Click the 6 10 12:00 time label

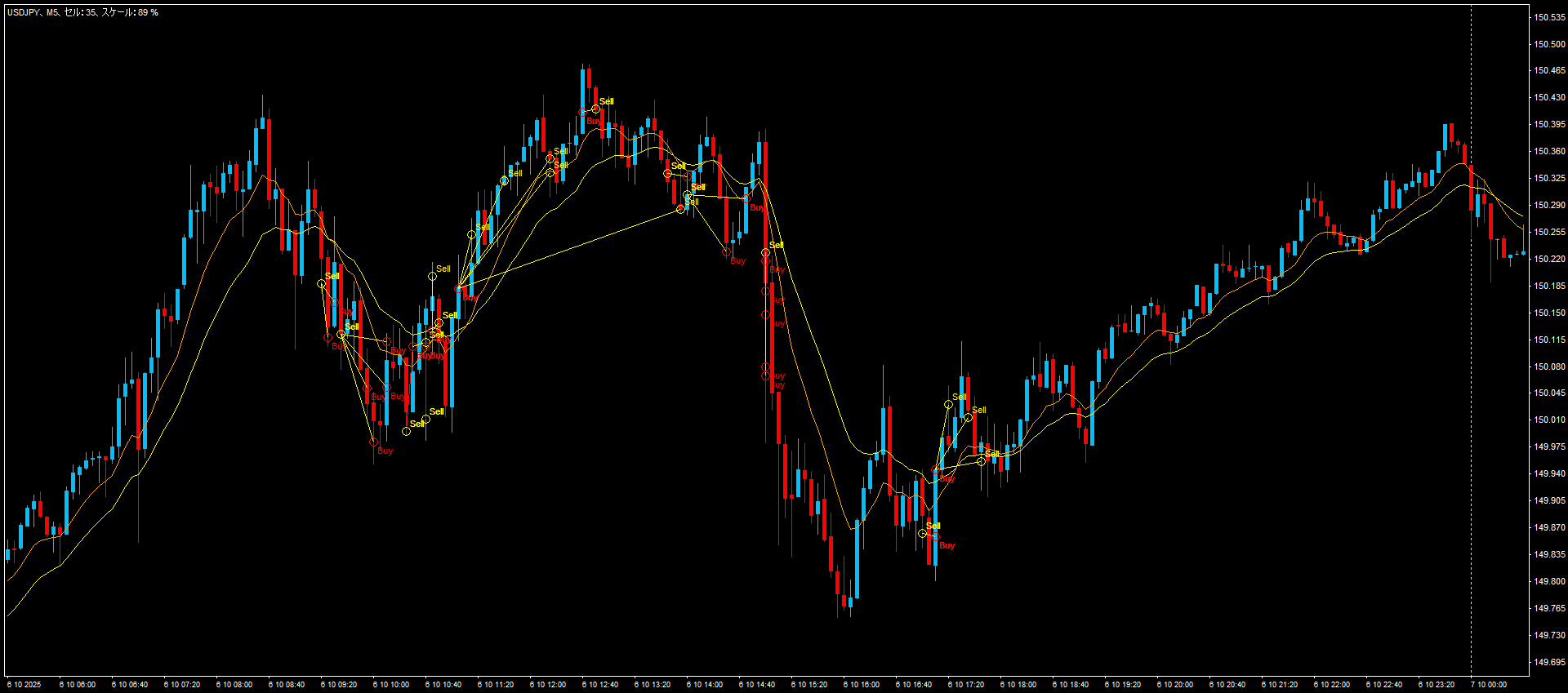[548, 685]
